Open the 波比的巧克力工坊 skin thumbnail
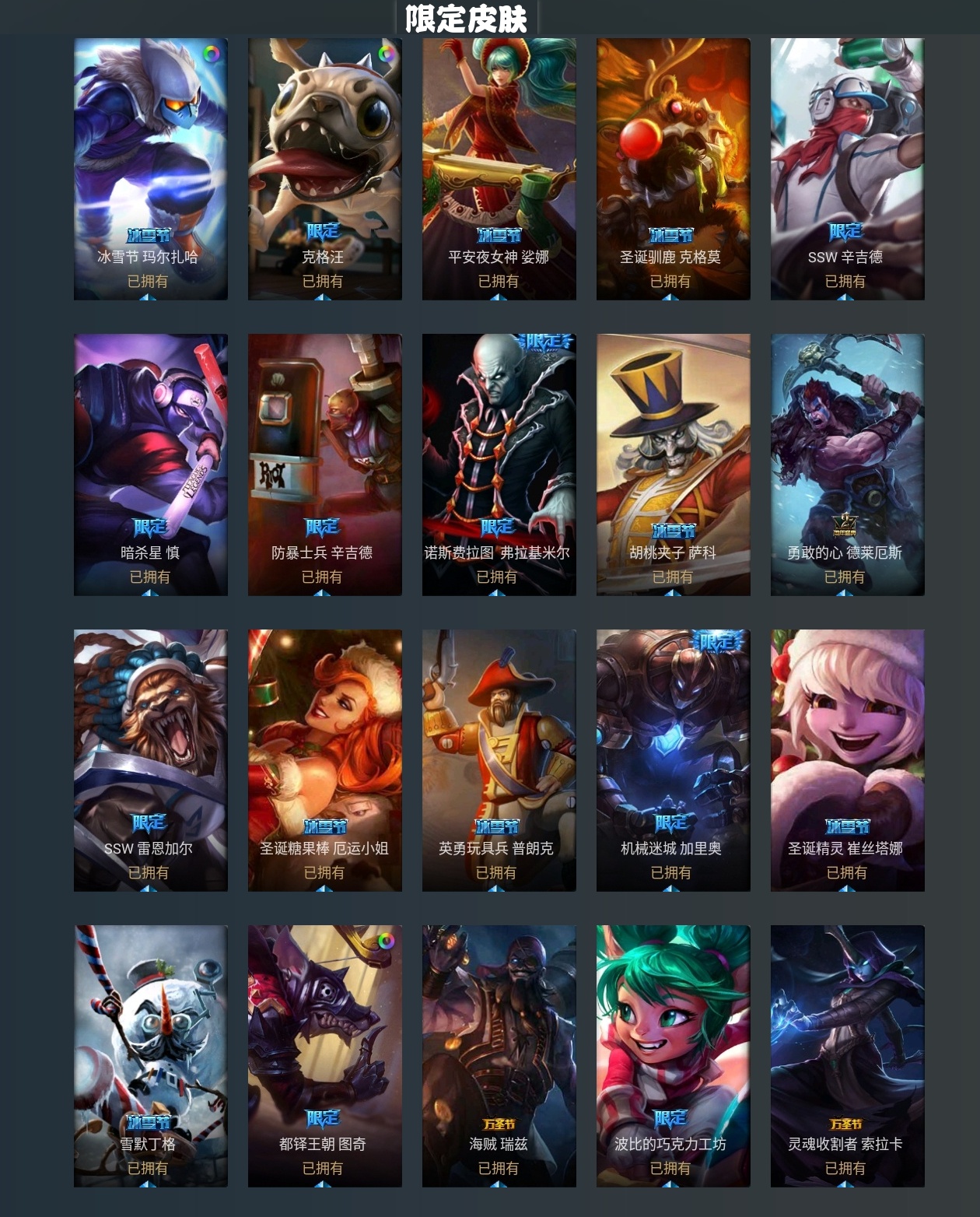 click(674, 1056)
